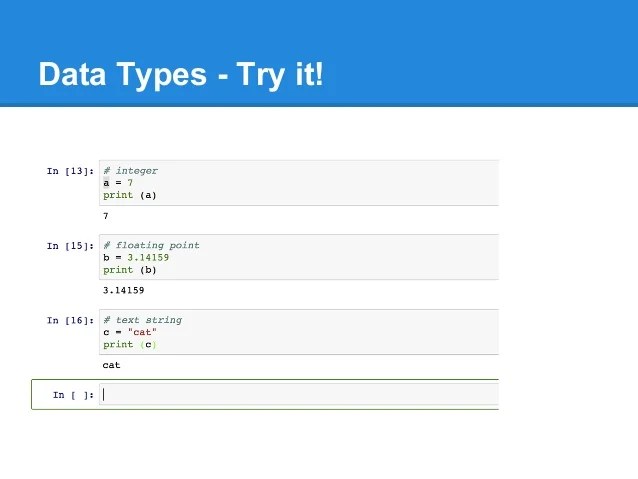Click the "b = 3.14159" assignment line

tap(135, 257)
